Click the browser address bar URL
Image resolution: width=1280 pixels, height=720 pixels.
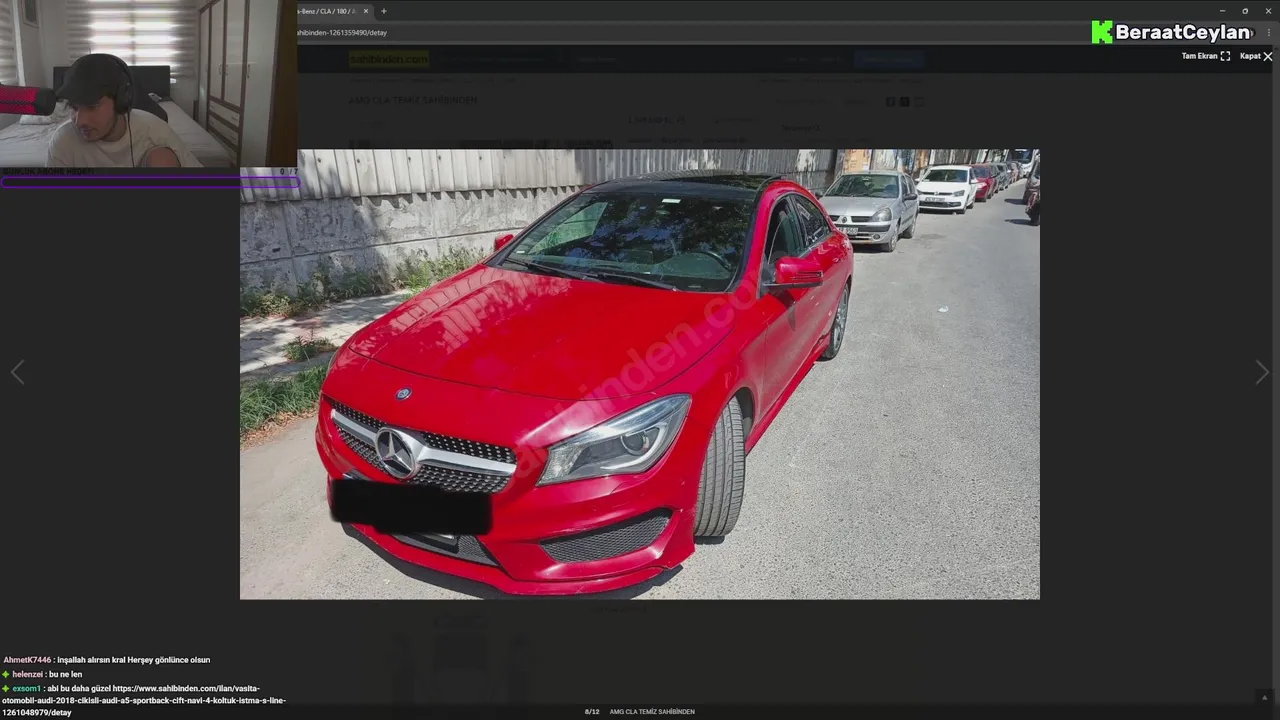point(342,33)
